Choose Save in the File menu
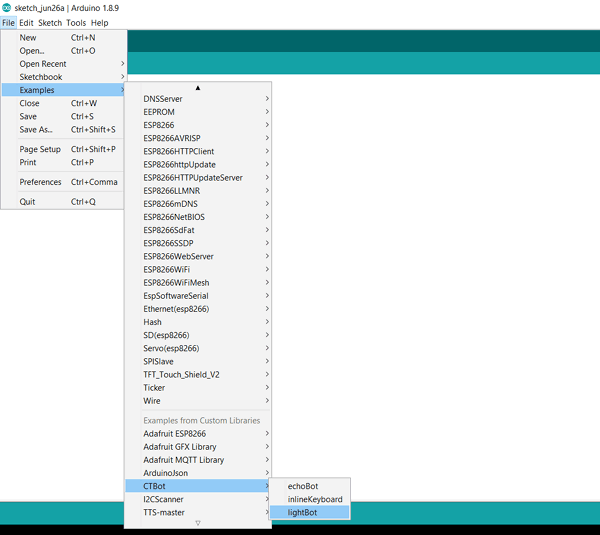 click(x=63, y=116)
